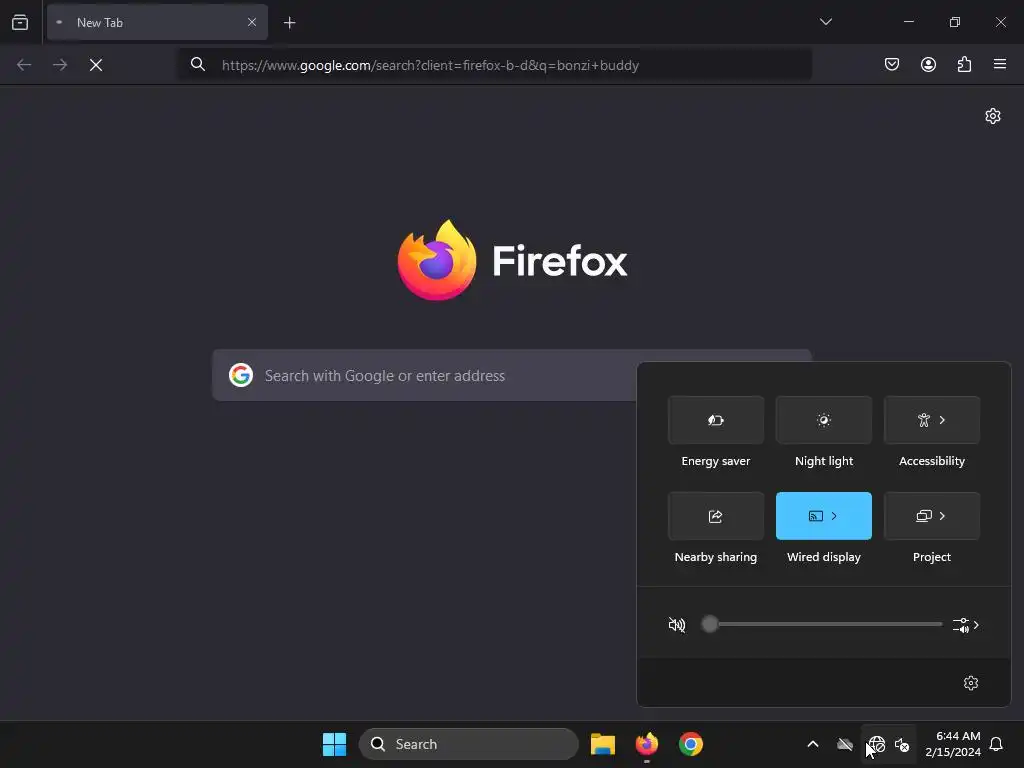Open the Extensions puzzle icon
This screenshot has width=1024, height=768.
964,64
